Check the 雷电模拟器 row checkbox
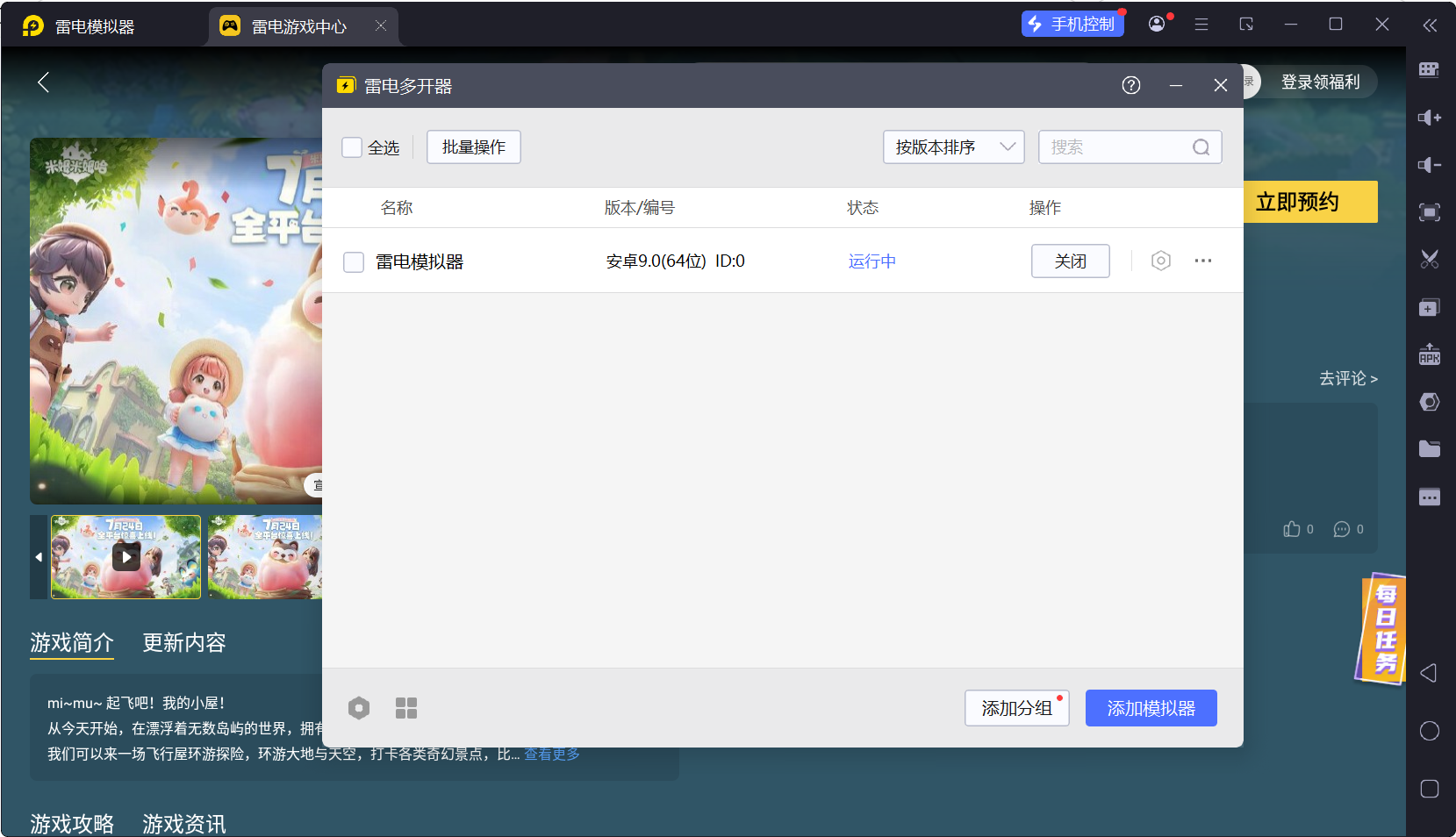Viewport: 1456px width, 837px height. 354,261
